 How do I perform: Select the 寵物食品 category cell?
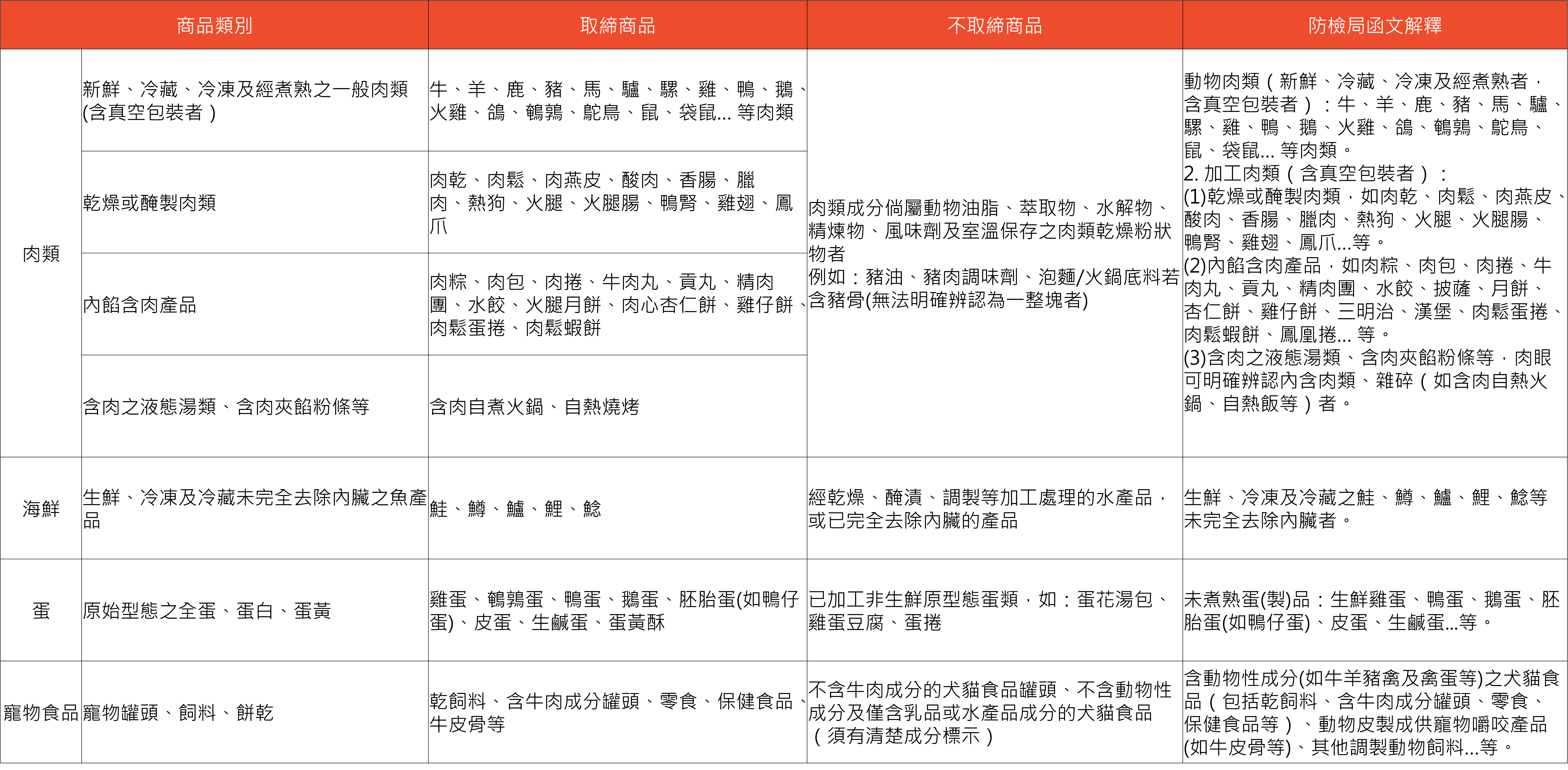pos(41,712)
